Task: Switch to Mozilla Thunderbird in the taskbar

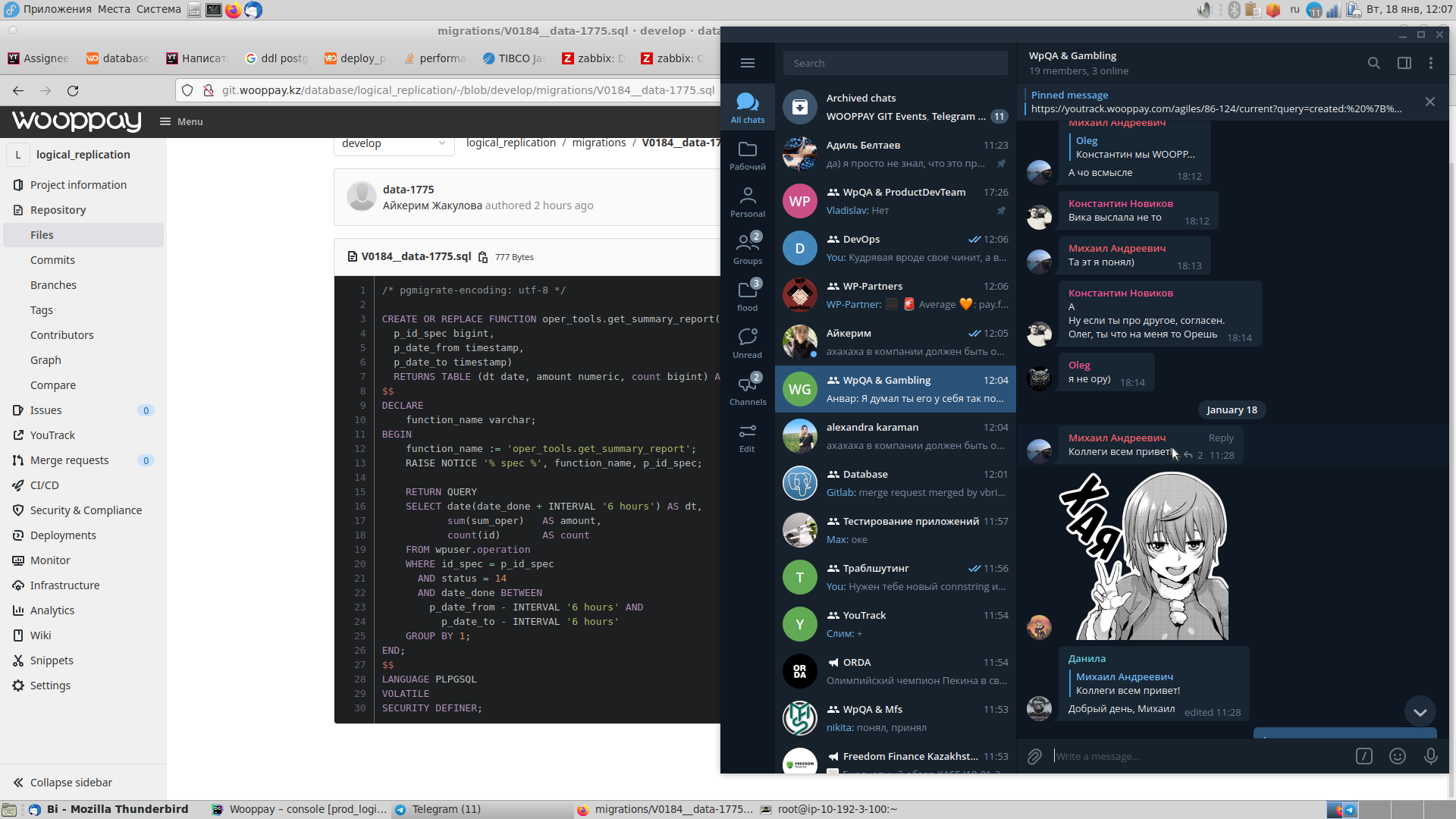Action: [x=108, y=809]
